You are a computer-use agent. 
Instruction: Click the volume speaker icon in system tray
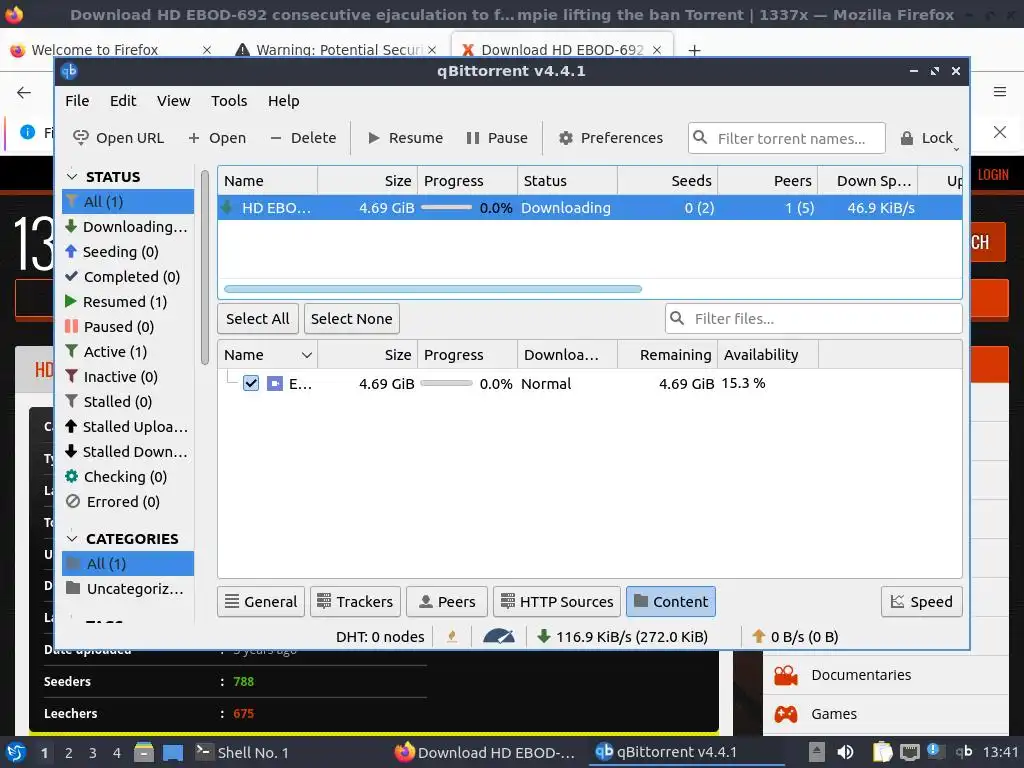pos(845,752)
